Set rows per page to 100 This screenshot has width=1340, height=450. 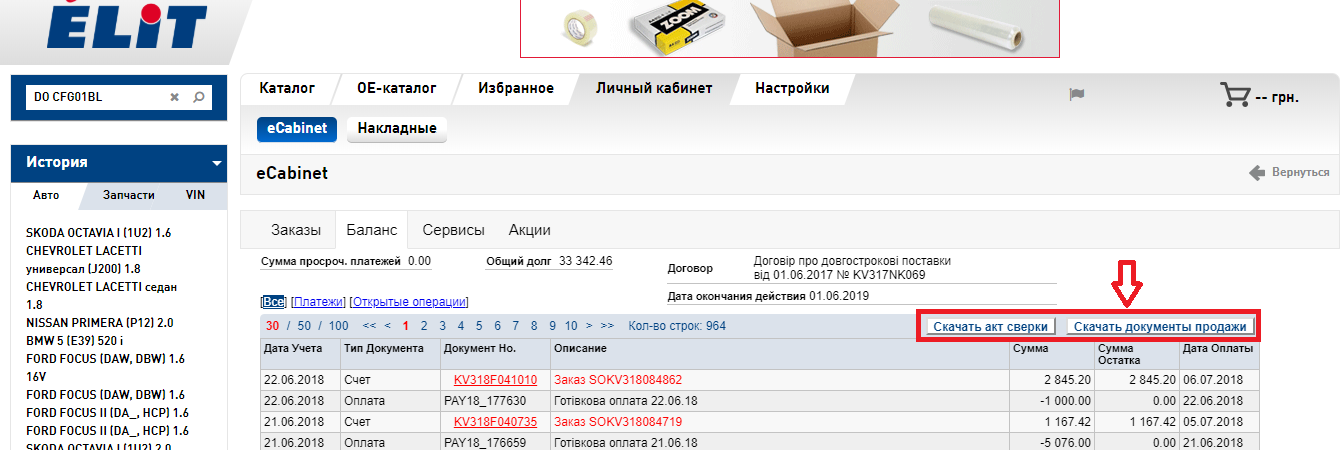pyautogui.click(x=338, y=326)
